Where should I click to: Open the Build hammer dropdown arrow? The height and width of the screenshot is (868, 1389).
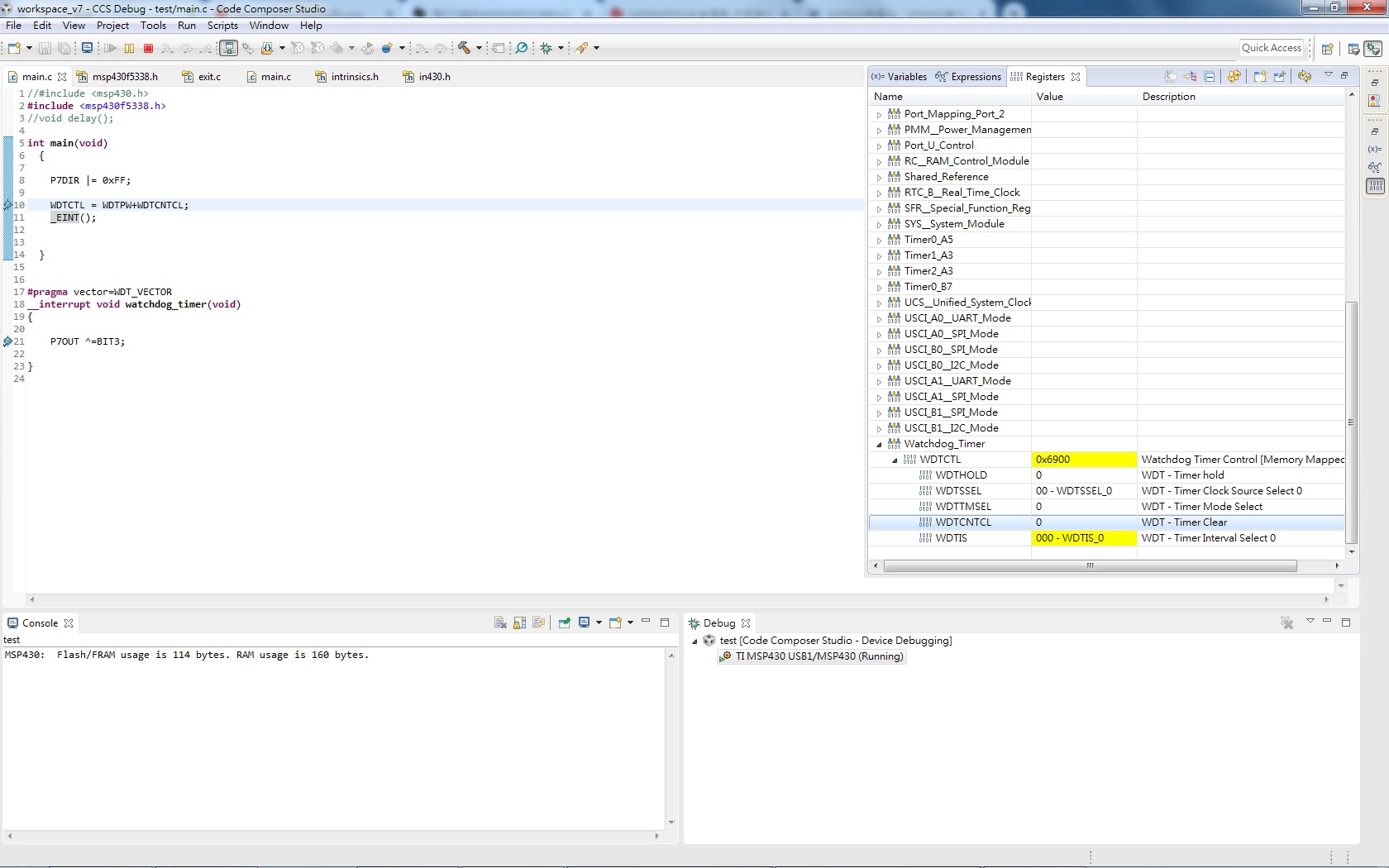pyautogui.click(x=479, y=49)
